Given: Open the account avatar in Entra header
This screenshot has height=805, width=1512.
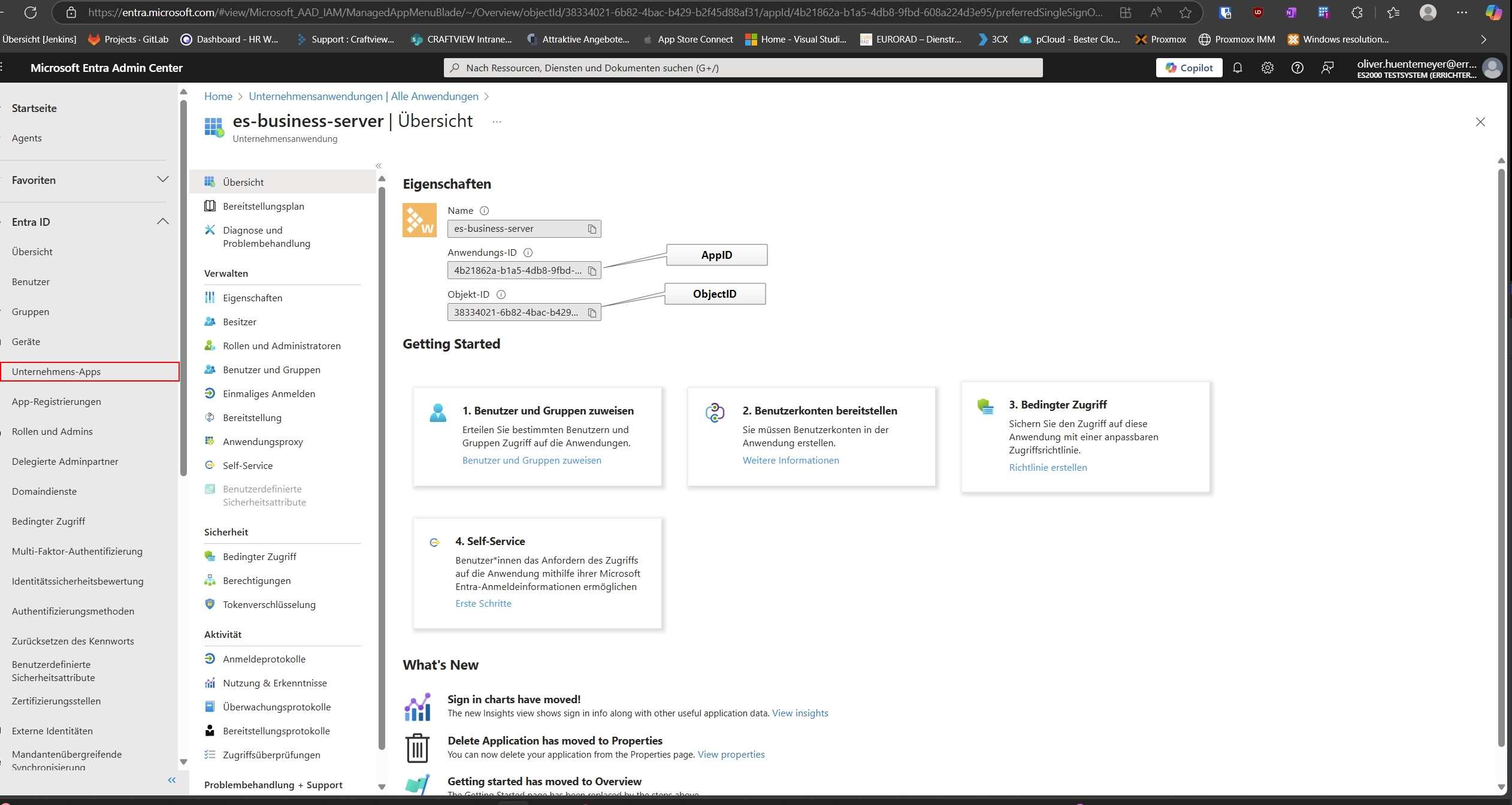Looking at the screenshot, I should pos(1492,68).
